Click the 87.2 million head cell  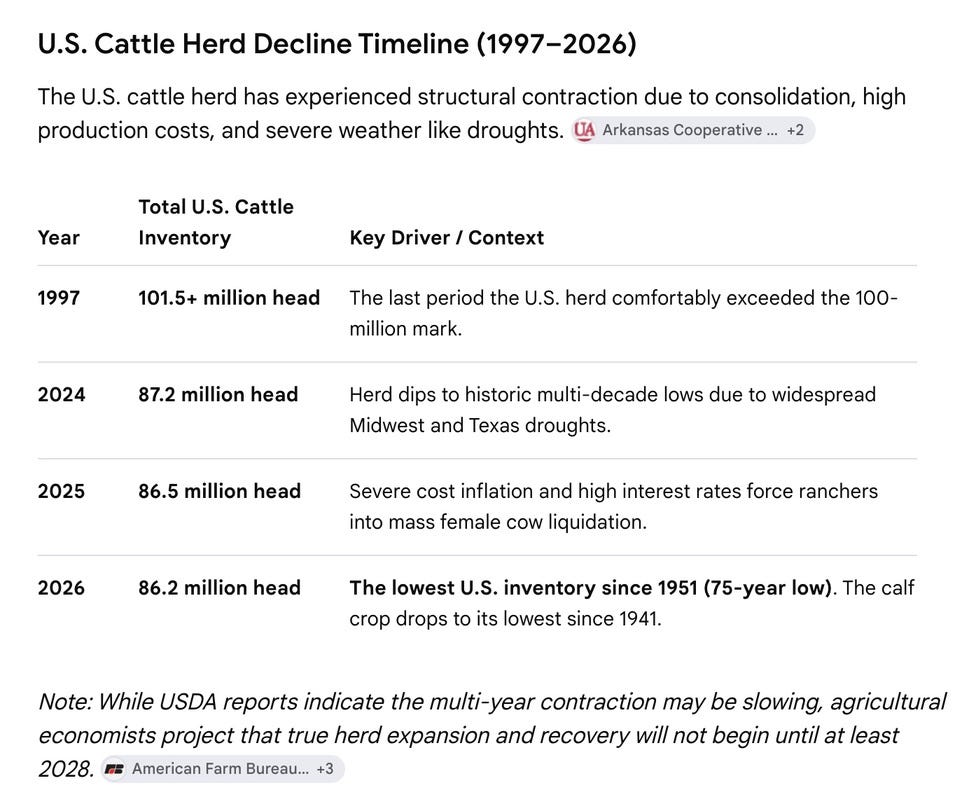pyautogui.click(x=218, y=395)
